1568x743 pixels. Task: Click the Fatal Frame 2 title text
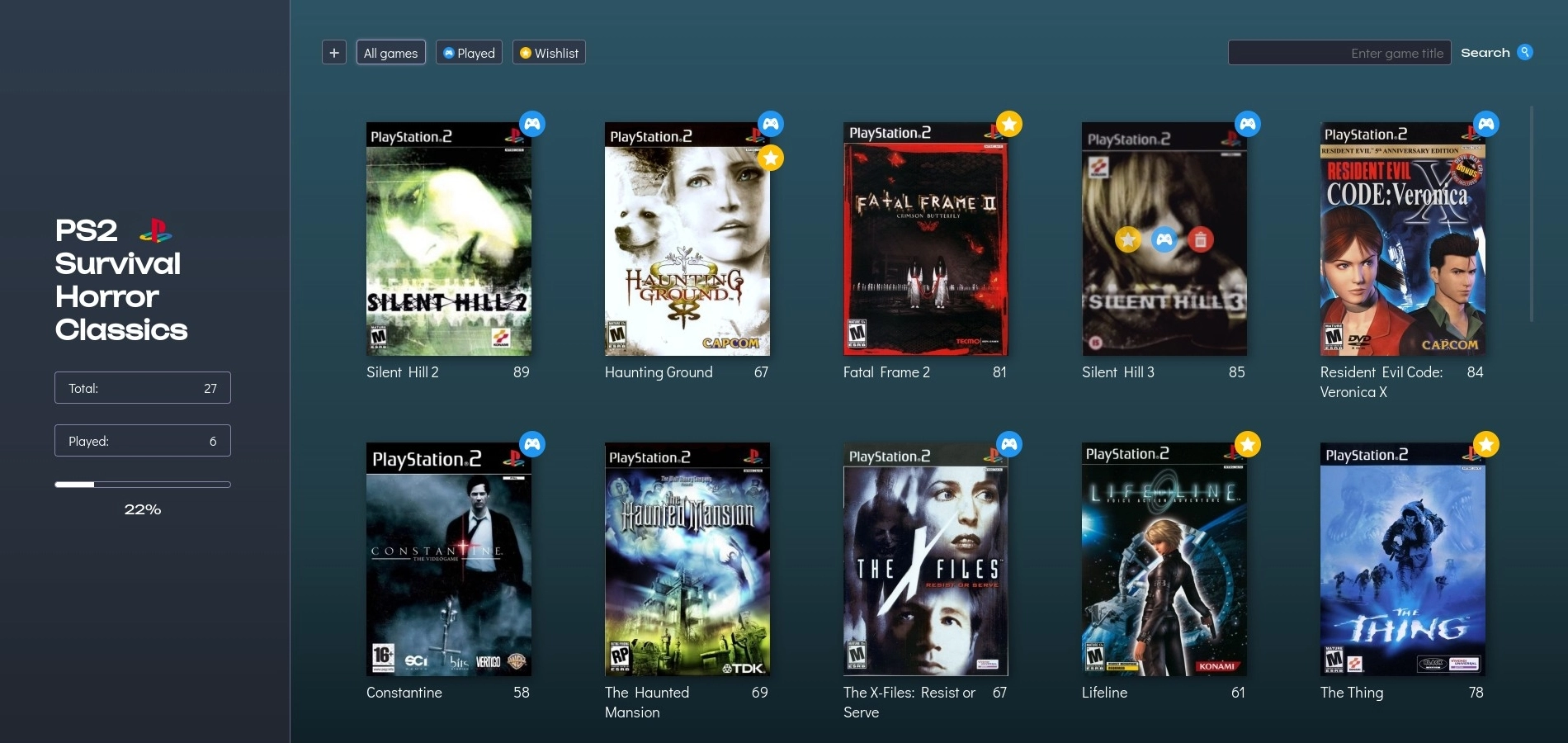point(886,372)
